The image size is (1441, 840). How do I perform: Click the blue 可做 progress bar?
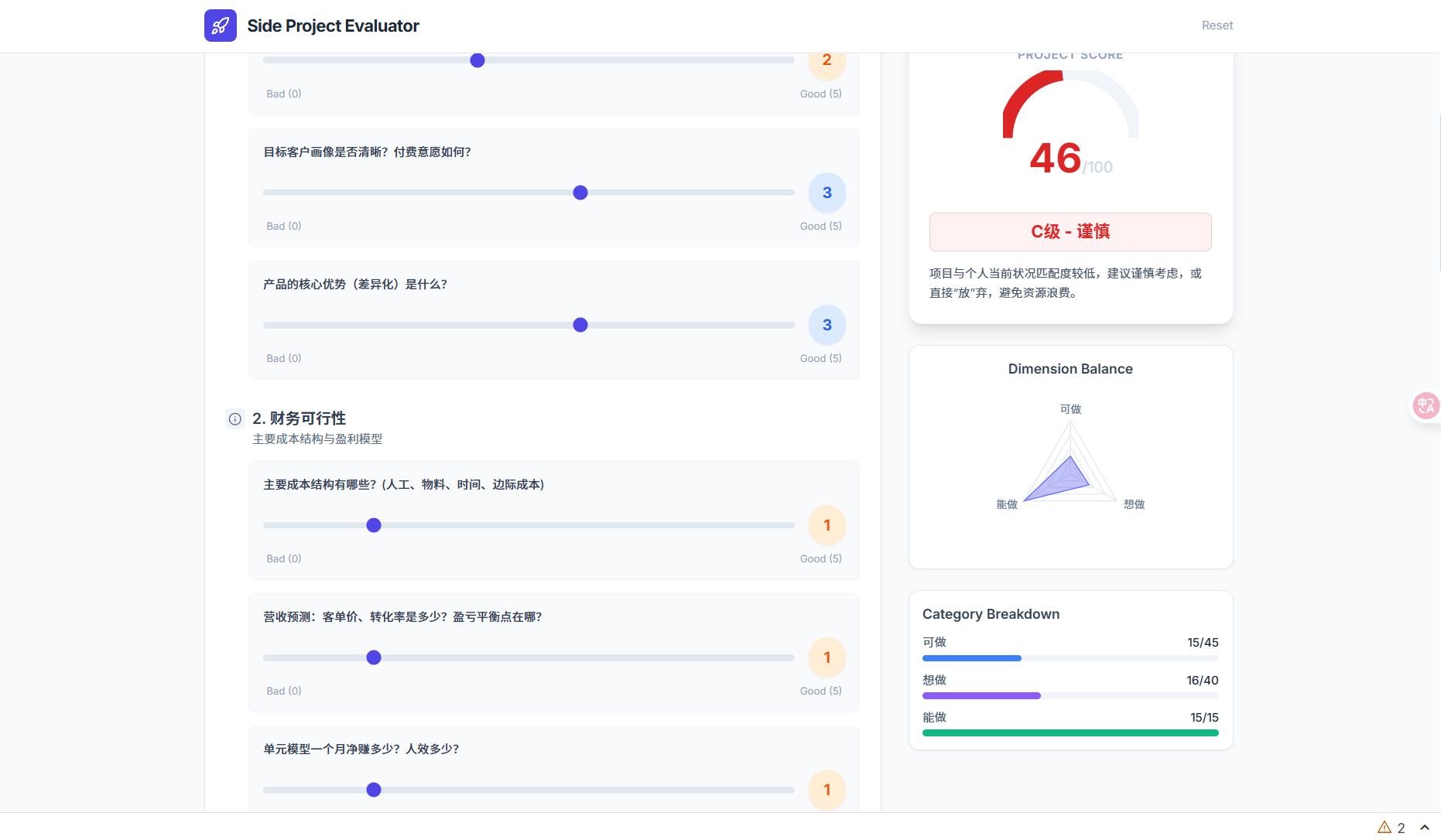pyautogui.click(x=972, y=658)
